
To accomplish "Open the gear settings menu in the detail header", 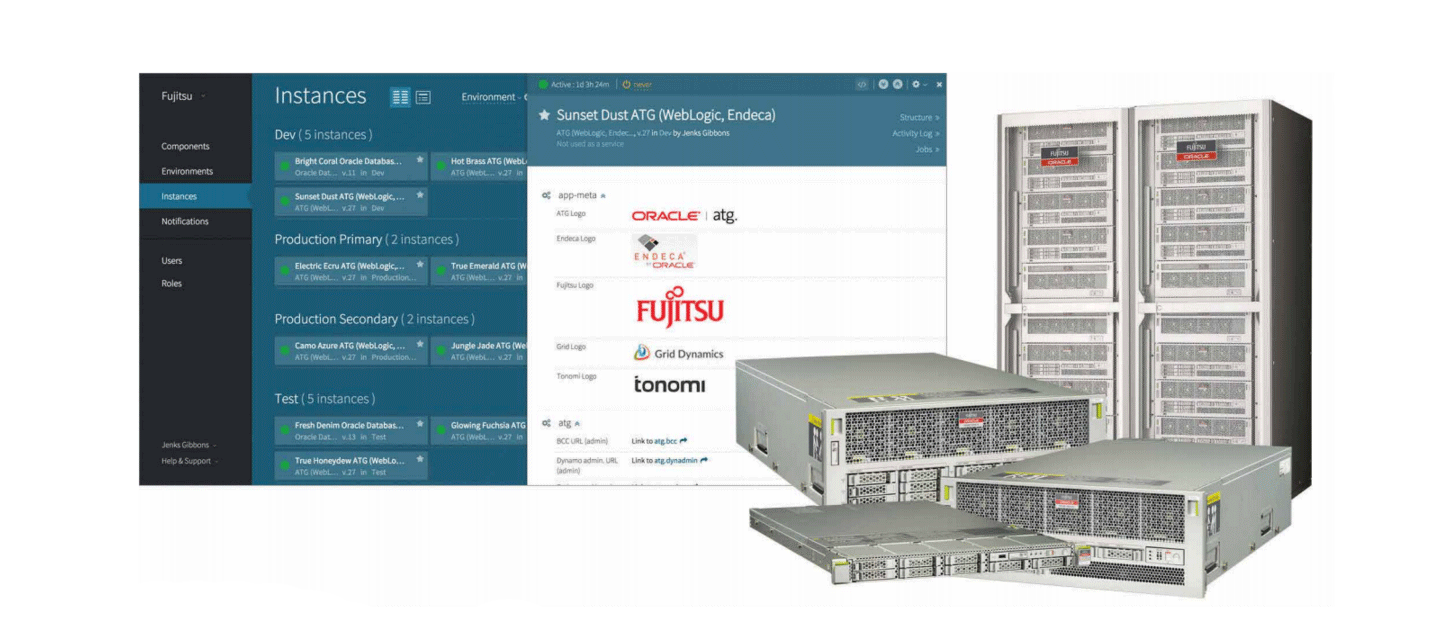I will pyautogui.click(x=918, y=84).
